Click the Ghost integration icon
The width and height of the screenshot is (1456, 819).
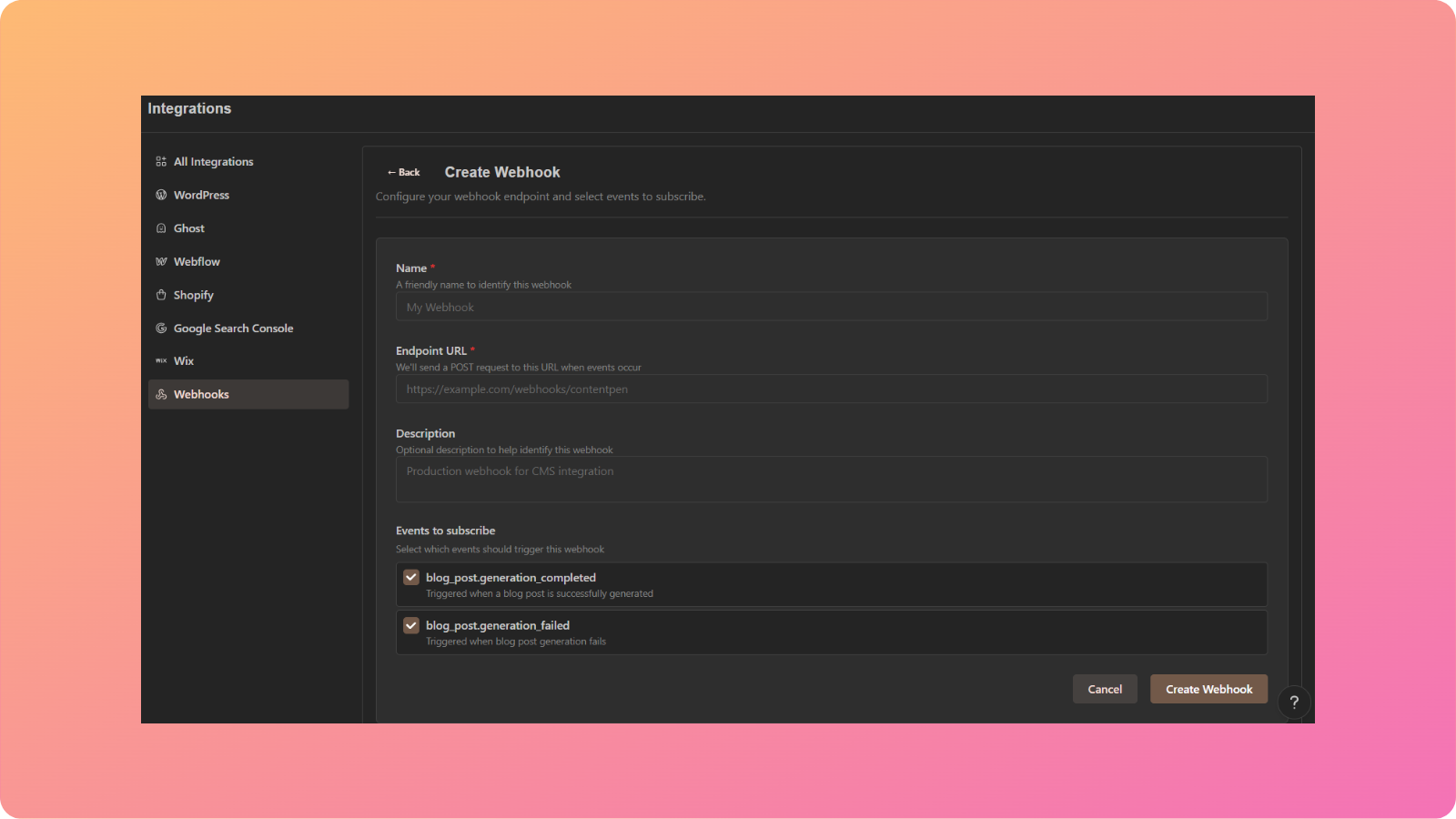point(161,227)
